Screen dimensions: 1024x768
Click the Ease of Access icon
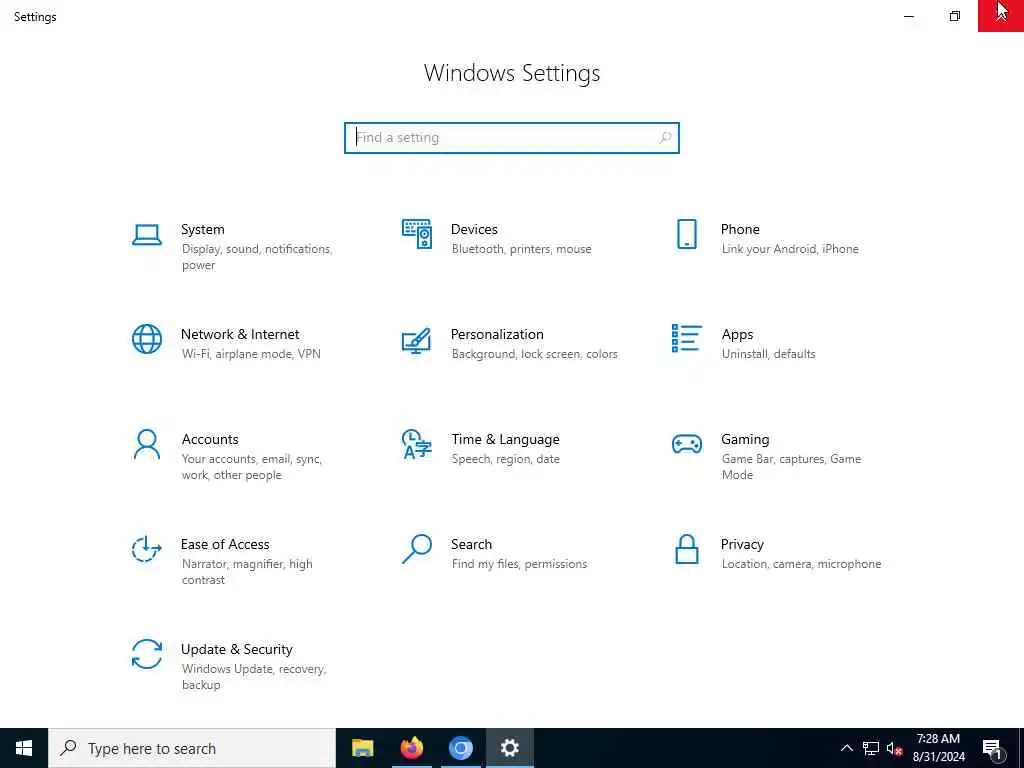click(x=147, y=549)
